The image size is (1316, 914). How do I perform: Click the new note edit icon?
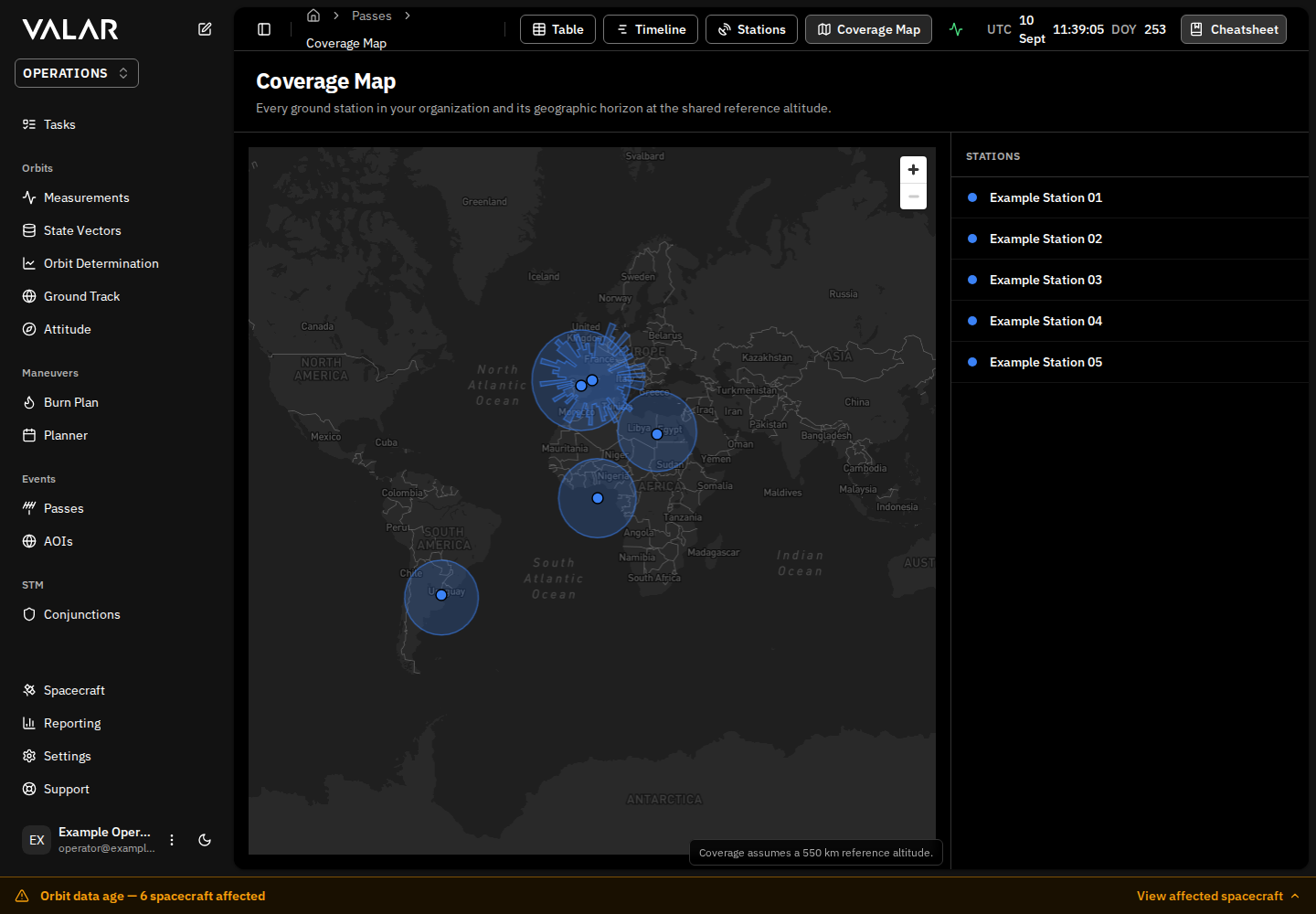click(205, 29)
